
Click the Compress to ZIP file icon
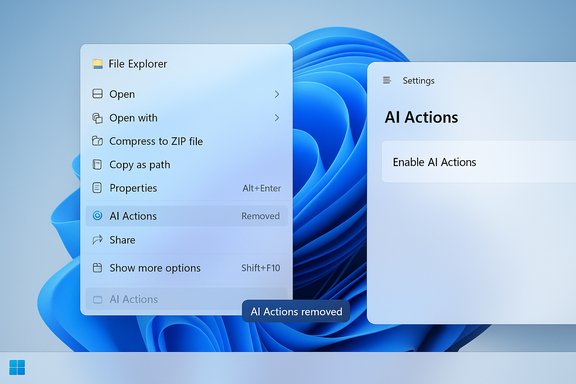coord(97,141)
